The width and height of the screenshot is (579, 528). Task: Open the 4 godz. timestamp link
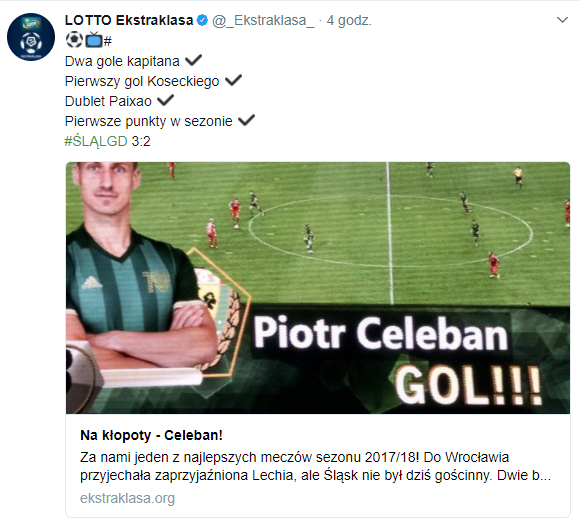(x=349, y=21)
